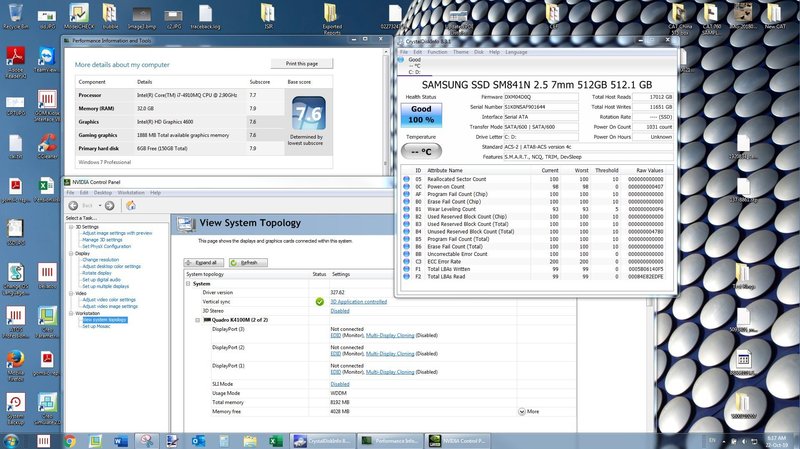Click the green Vertical sync status checkmark
This screenshot has width=800, height=449.
pos(320,301)
